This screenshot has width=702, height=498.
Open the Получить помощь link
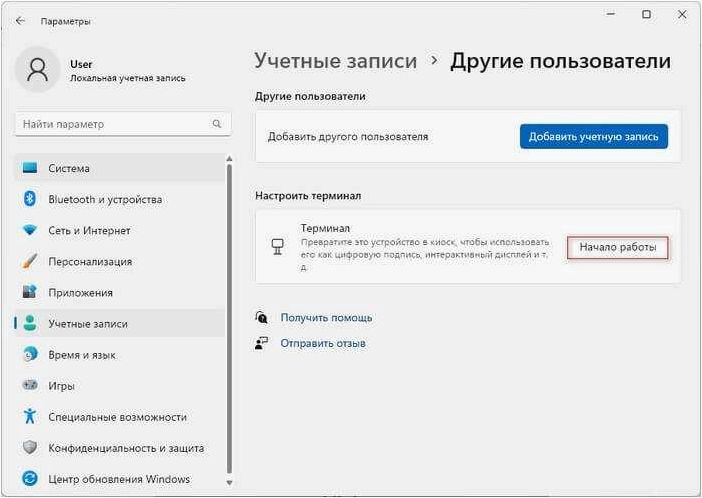[326, 318]
